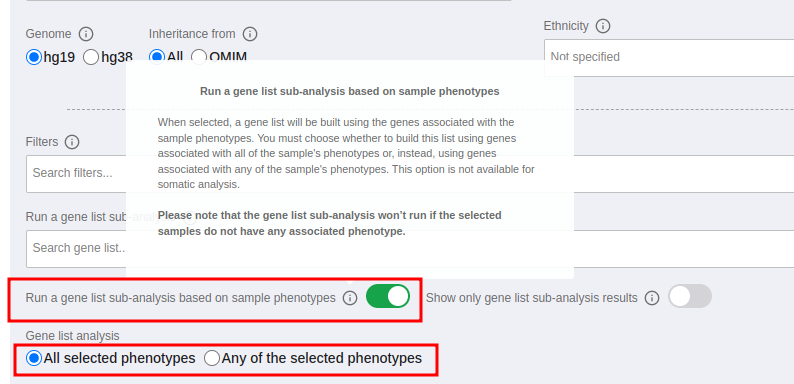
Task: Enable Show only gene list sub-analysis results toggle
Action: (690, 296)
